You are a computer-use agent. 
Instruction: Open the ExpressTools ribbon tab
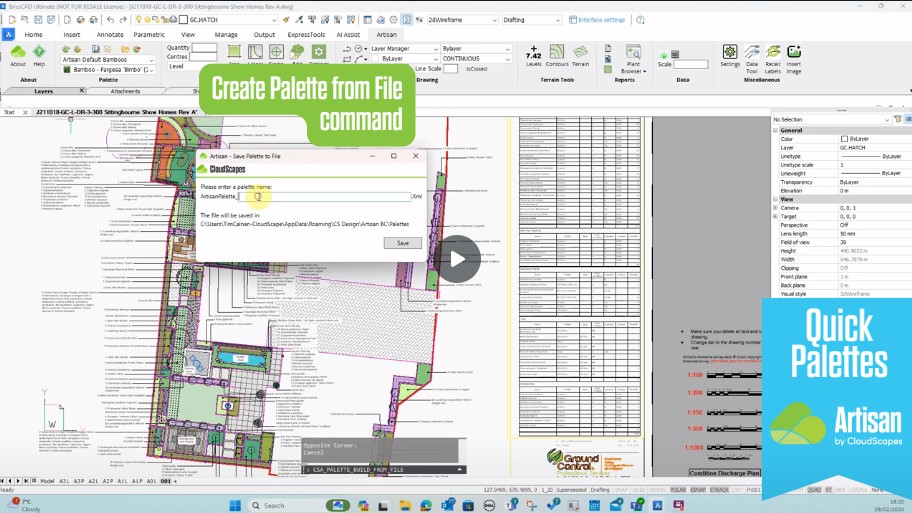[306, 34]
